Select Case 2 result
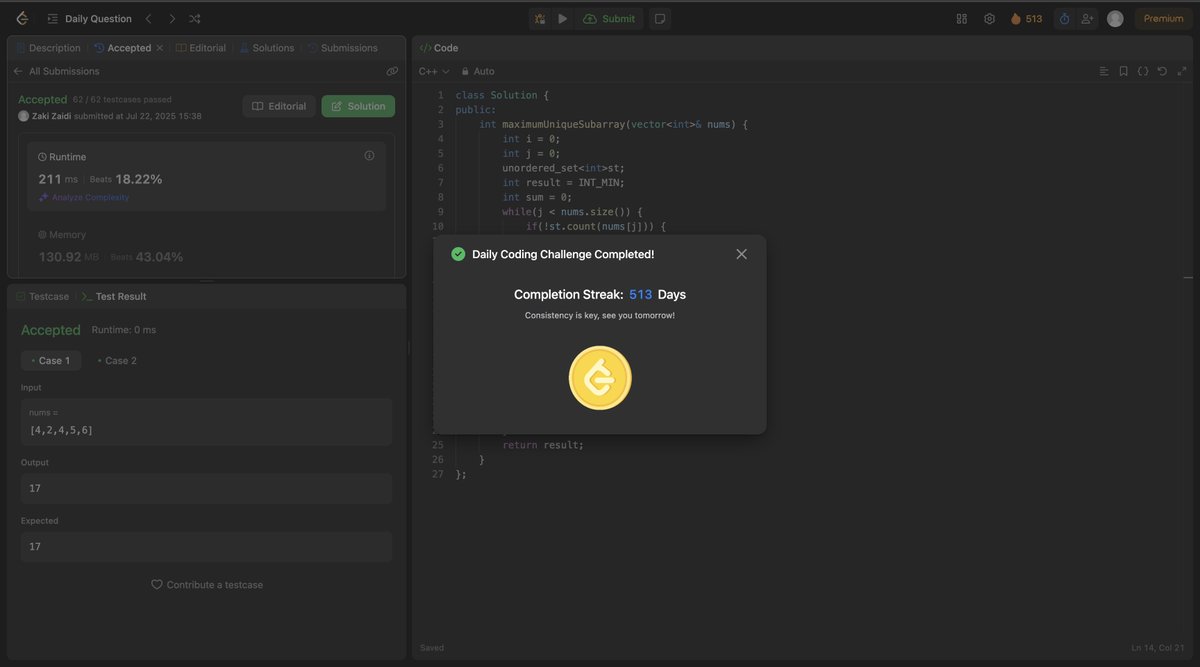Screen dimensions: 1200x667 click(117, 360)
